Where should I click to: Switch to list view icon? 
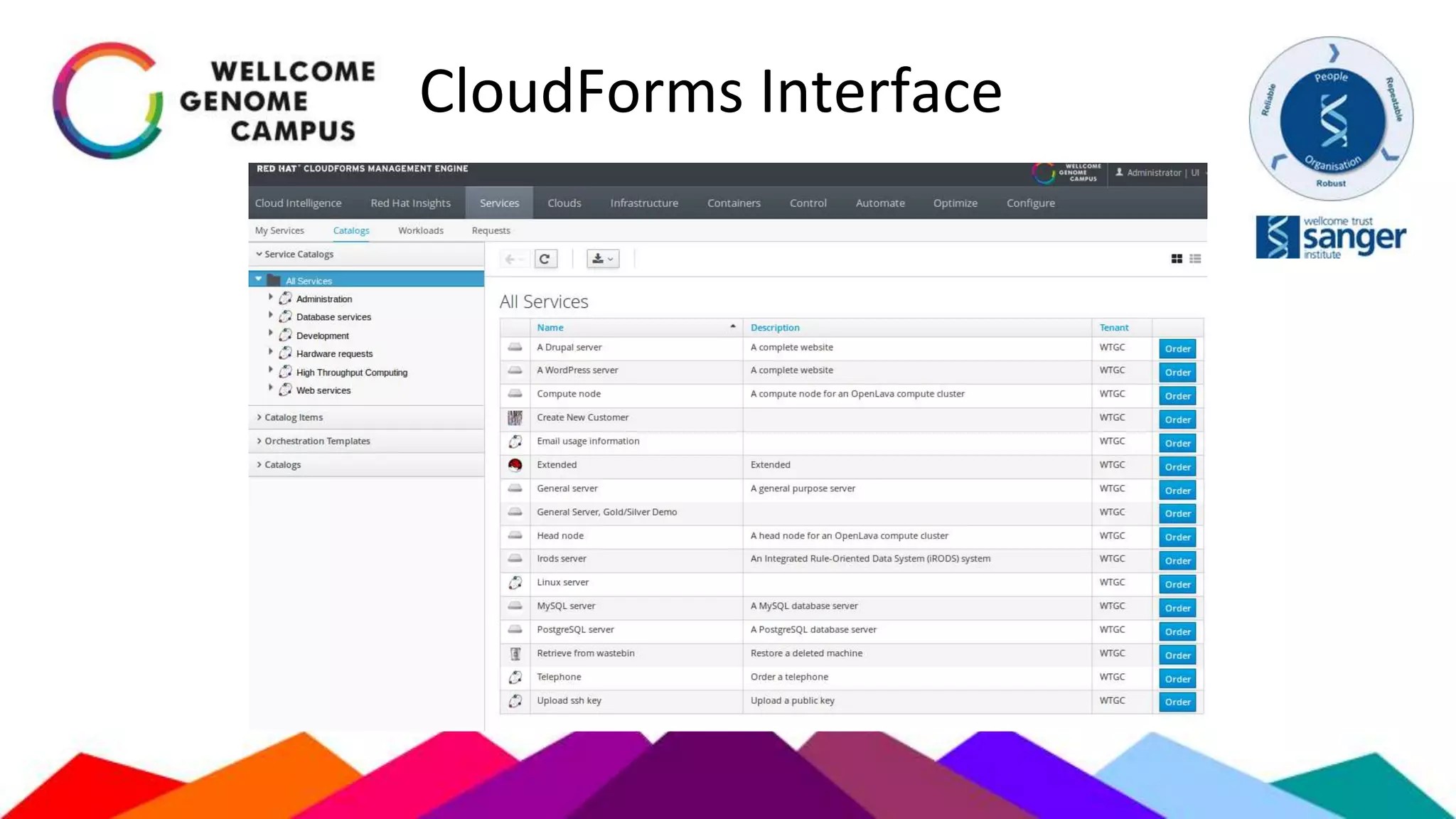click(x=1195, y=259)
